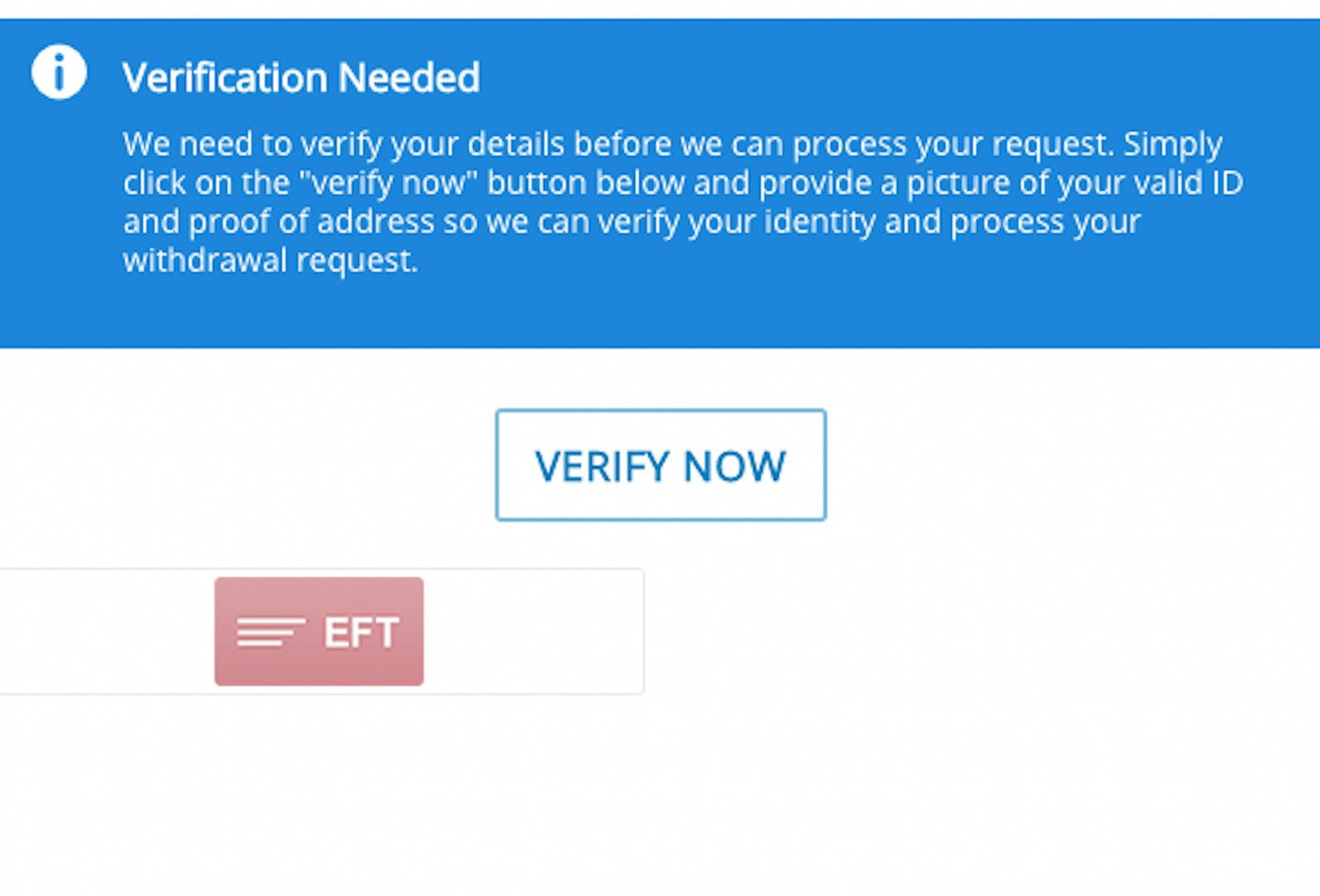Click the word "NOW" on the outlined button
The width and height of the screenshot is (1320, 896).
click(x=735, y=466)
